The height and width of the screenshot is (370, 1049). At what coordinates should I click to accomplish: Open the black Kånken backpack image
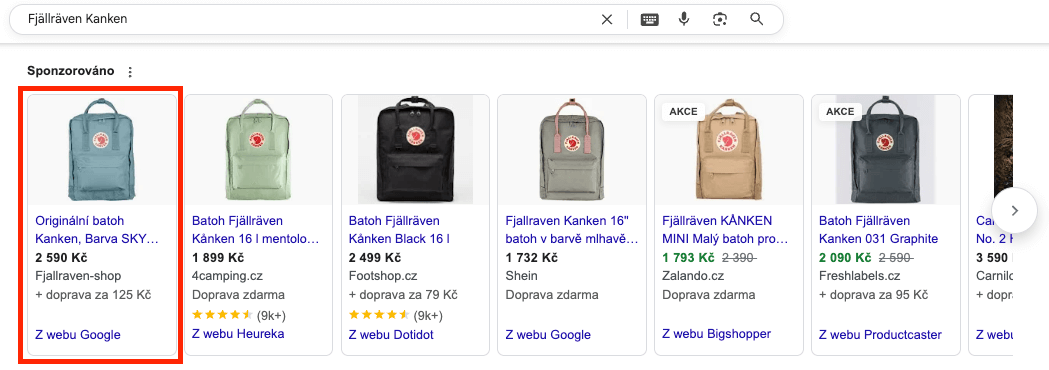click(415, 150)
